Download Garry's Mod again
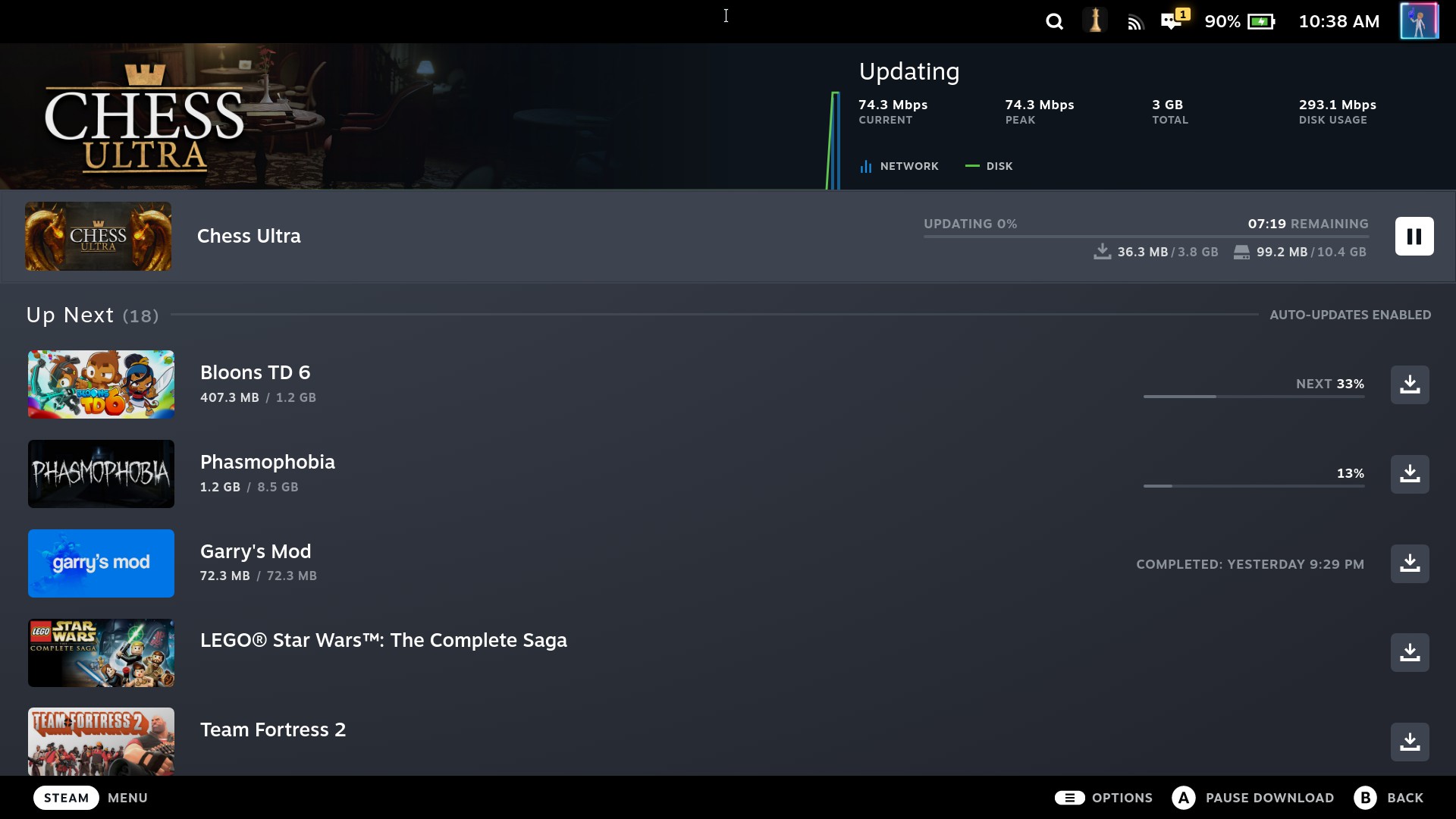1456x819 pixels. click(1409, 563)
